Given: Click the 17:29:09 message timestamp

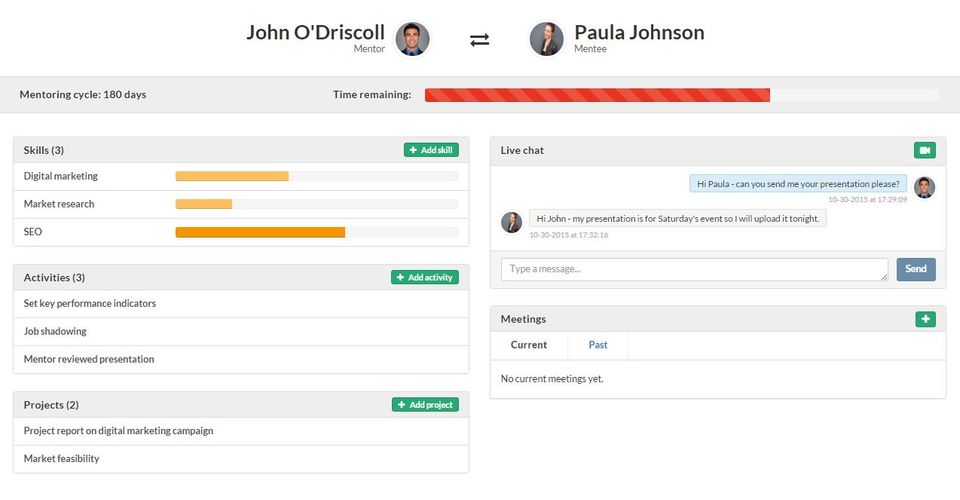Looking at the screenshot, I should [868, 200].
